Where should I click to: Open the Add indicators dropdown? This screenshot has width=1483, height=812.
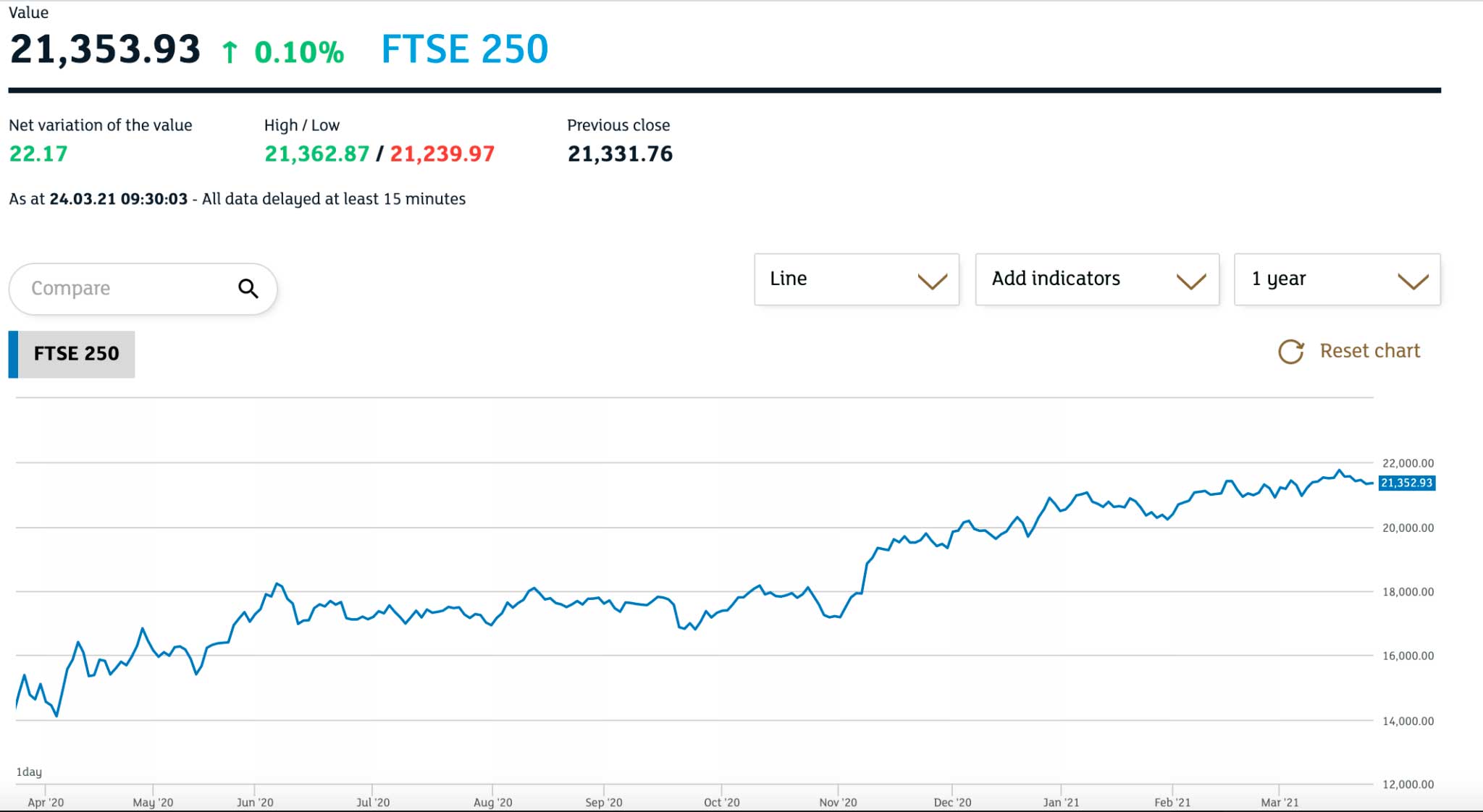pyautogui.click(x=1097, y=280)
